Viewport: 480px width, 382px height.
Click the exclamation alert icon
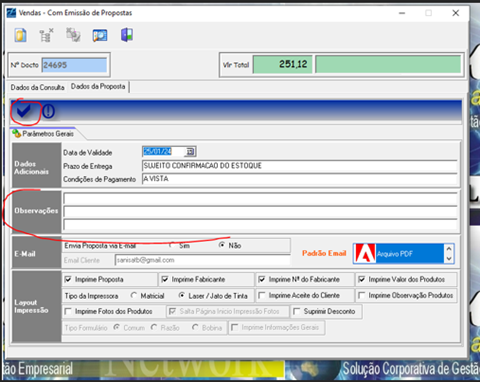tap(49, 111)
